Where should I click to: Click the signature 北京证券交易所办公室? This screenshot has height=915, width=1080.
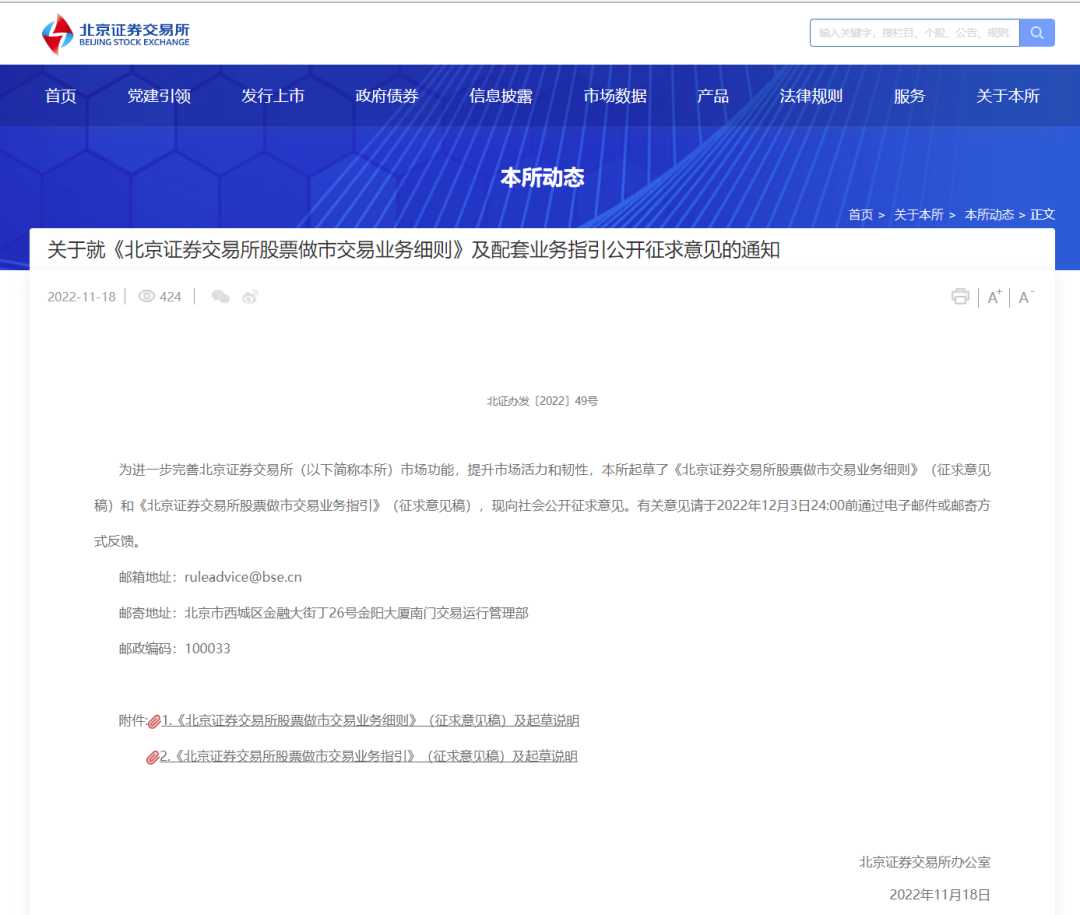[x=924, y=862]
